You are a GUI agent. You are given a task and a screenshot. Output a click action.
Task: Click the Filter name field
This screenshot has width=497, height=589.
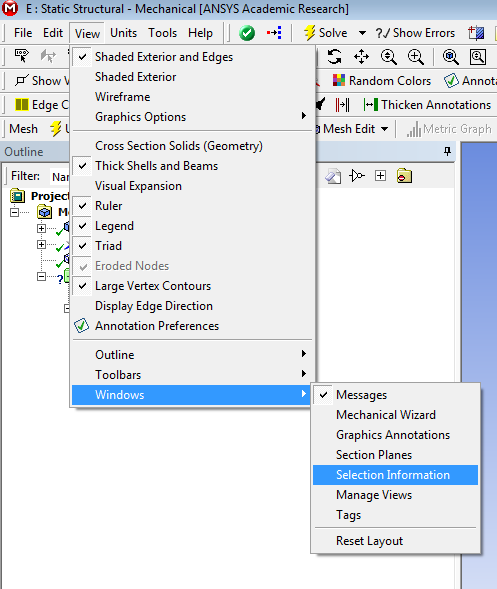[x=60, y=176]
